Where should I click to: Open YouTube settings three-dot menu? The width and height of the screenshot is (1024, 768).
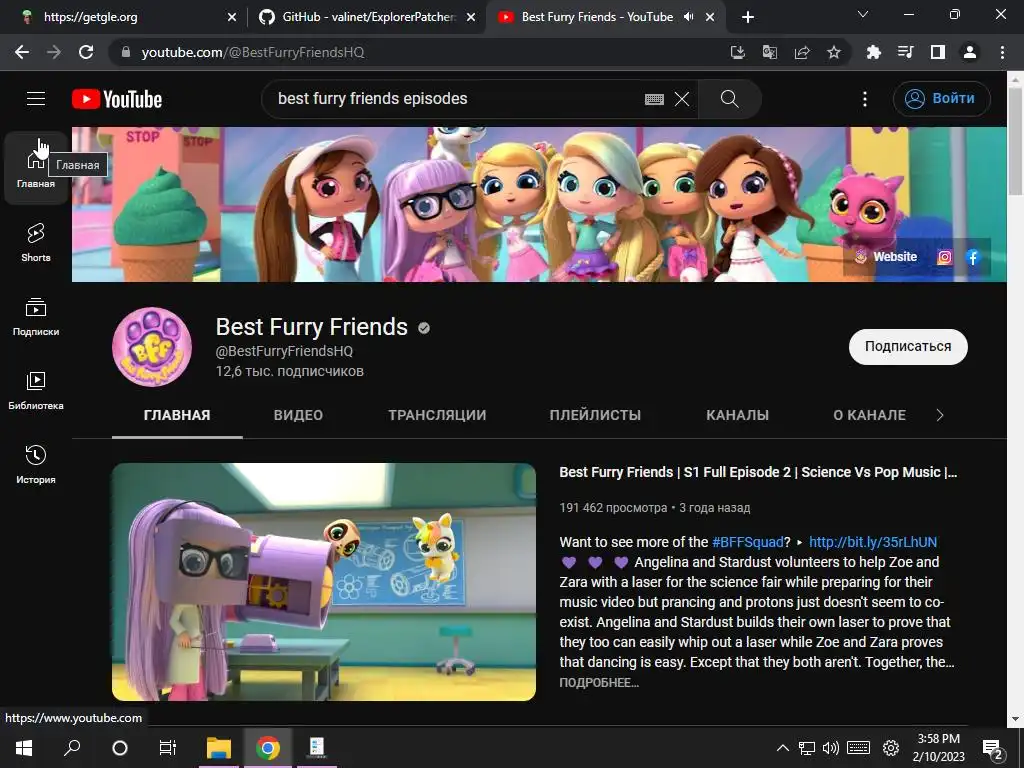click(x=865, y=99)
